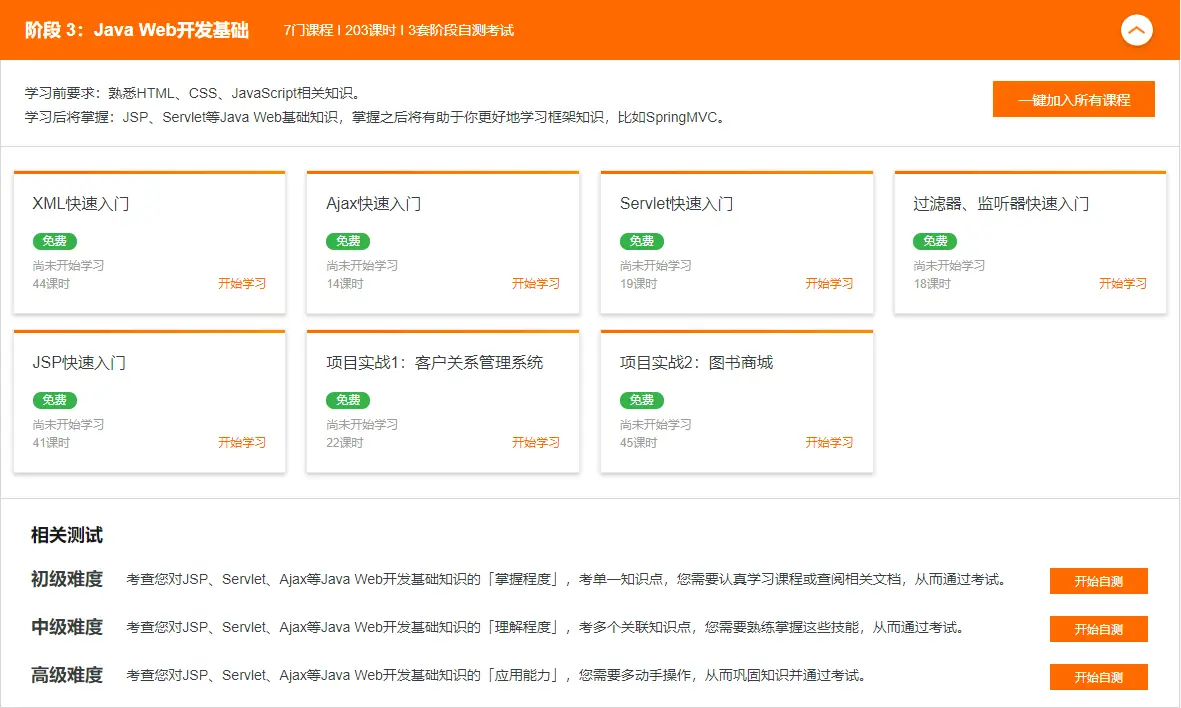Open the Servlet快速入门 course title

pyautogui.click(x=676, y=203)
